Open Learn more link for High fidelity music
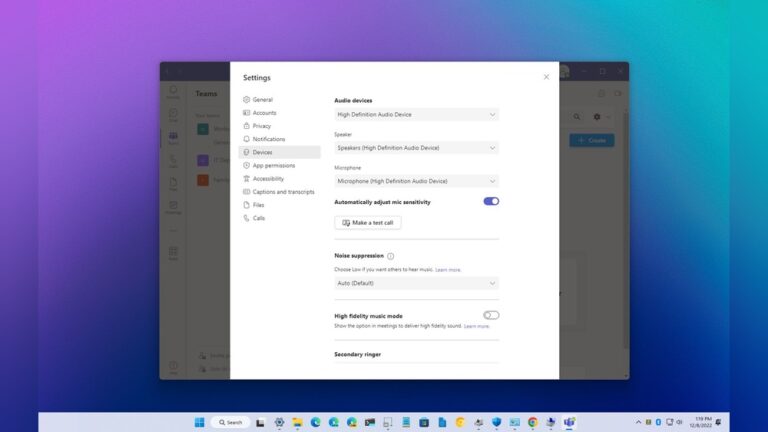Viewport: 768px width, 432px height. [477, 326]
